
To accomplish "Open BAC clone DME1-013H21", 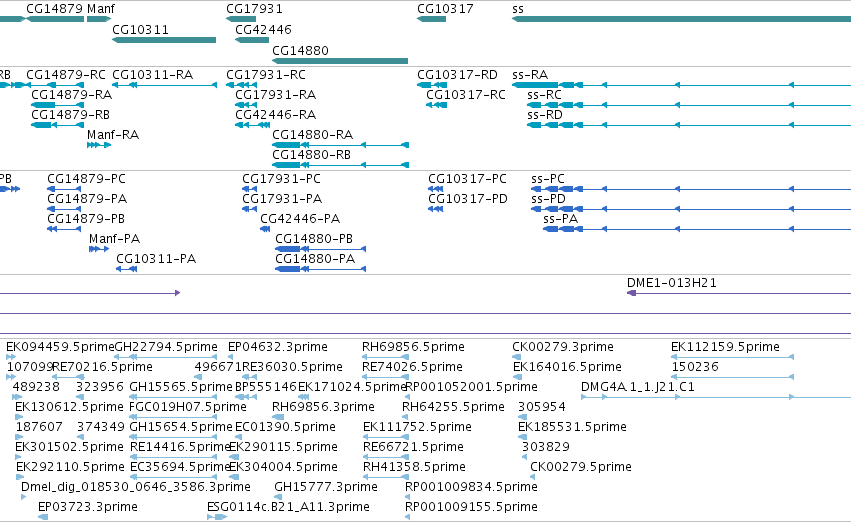I will (671, 283).
